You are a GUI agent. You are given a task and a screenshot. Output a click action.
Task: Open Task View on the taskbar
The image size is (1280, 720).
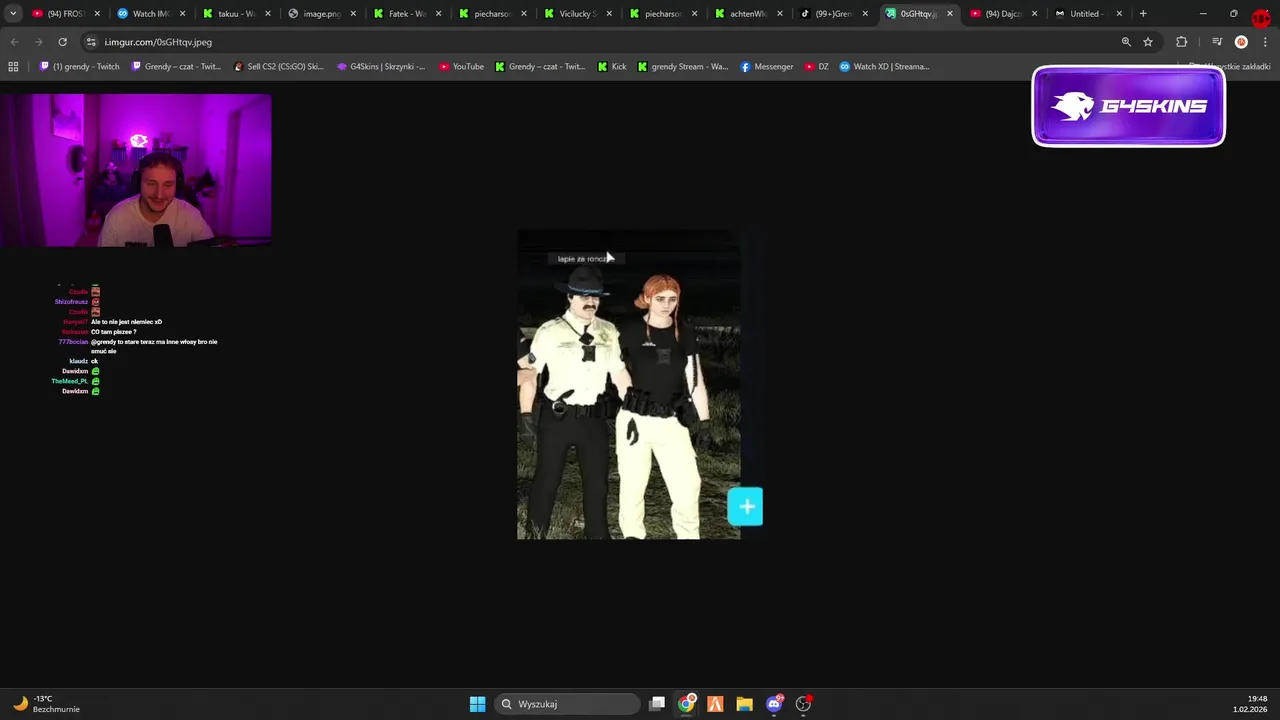[x=657, y=704]
